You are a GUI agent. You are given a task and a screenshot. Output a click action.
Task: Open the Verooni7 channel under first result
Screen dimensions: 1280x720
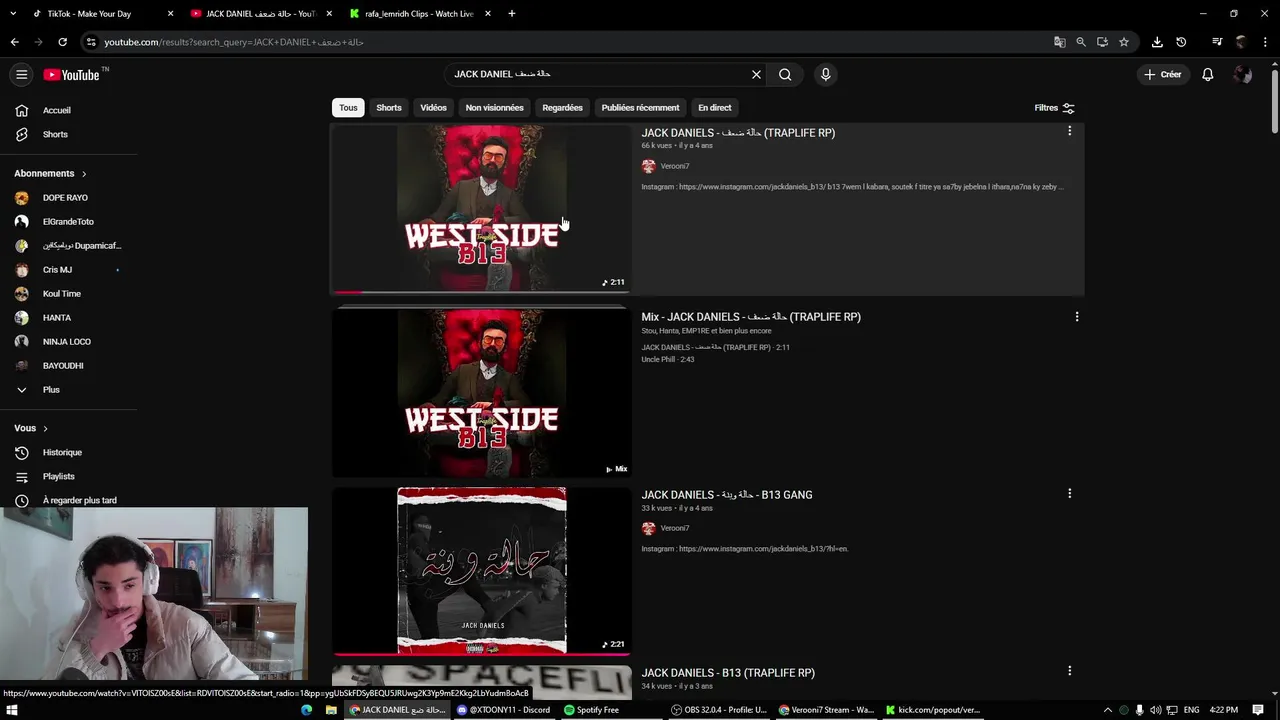(675, 166)
